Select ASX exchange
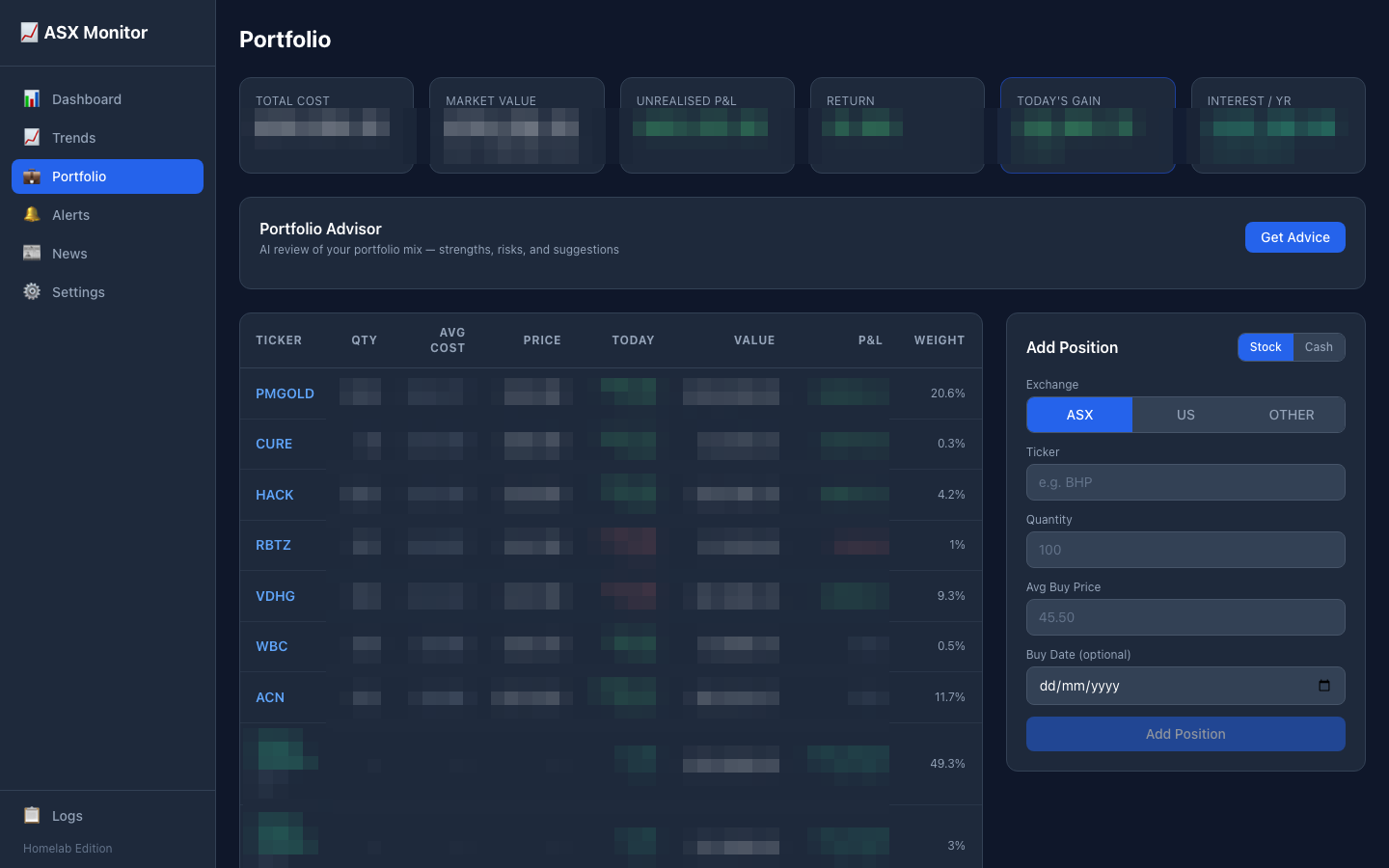 click(x=1079, y=415)
